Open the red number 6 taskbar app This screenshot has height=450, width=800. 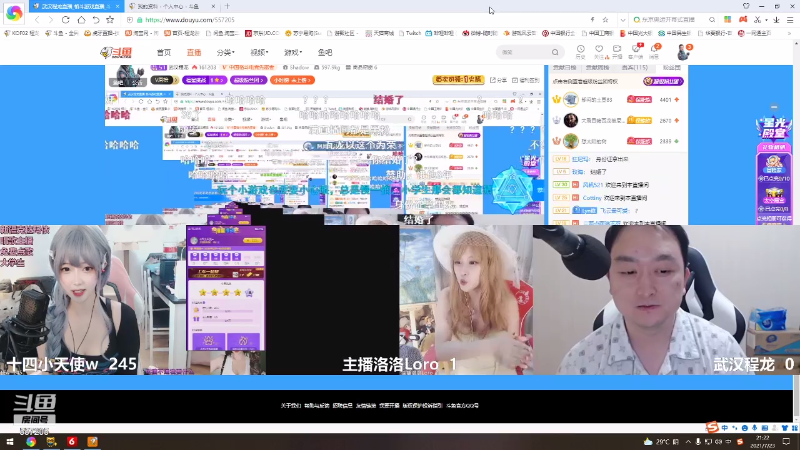click(71, 441)
